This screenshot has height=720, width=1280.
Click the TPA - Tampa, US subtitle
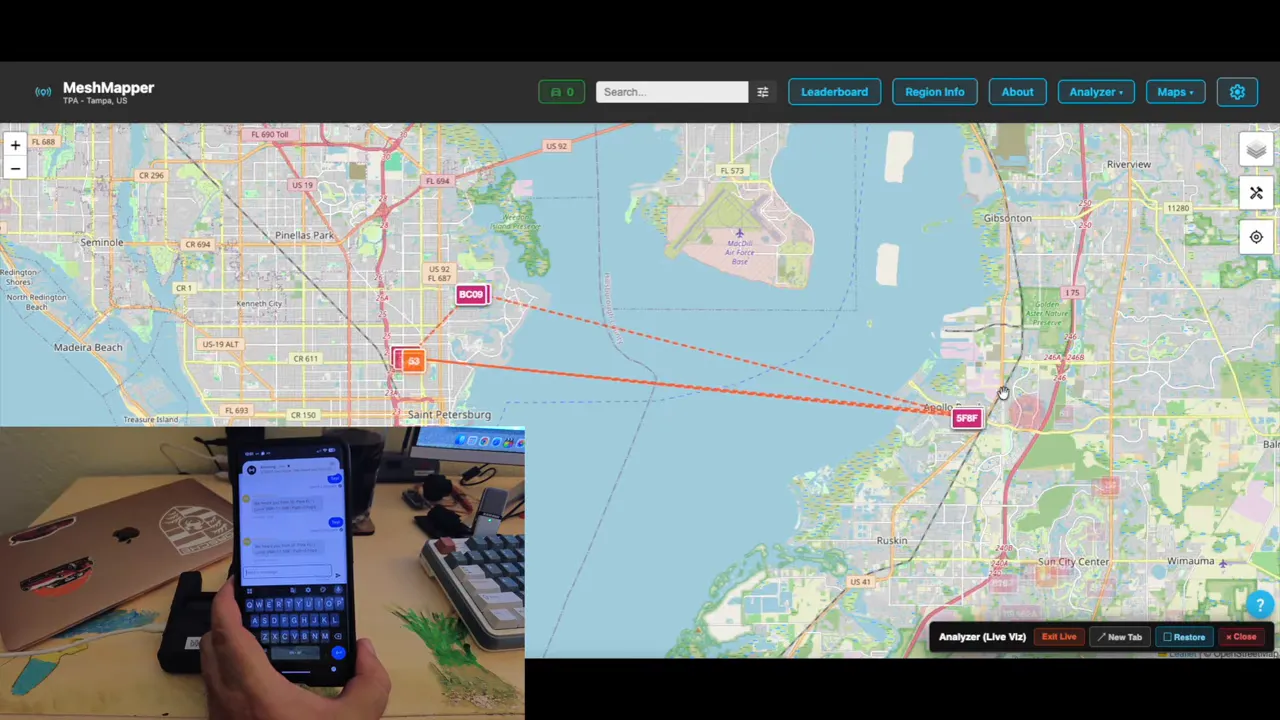95,101
